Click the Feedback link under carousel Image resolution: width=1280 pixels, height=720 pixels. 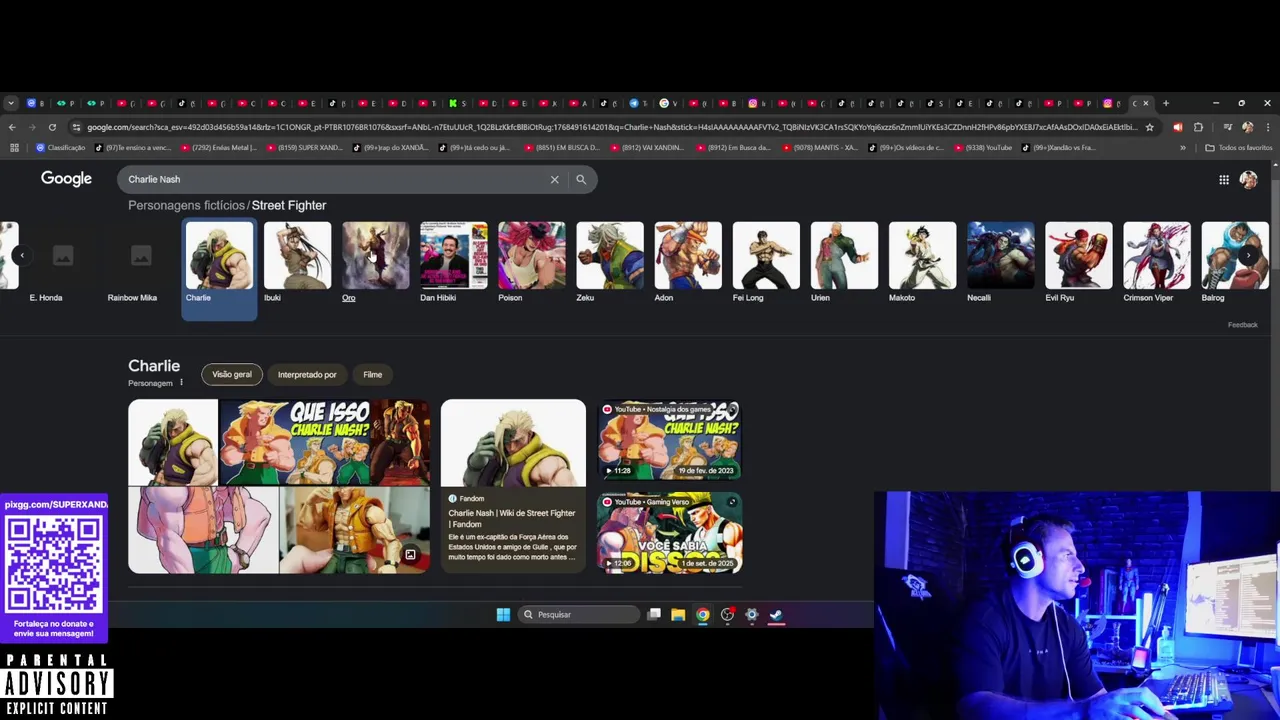click(1243, 325)
